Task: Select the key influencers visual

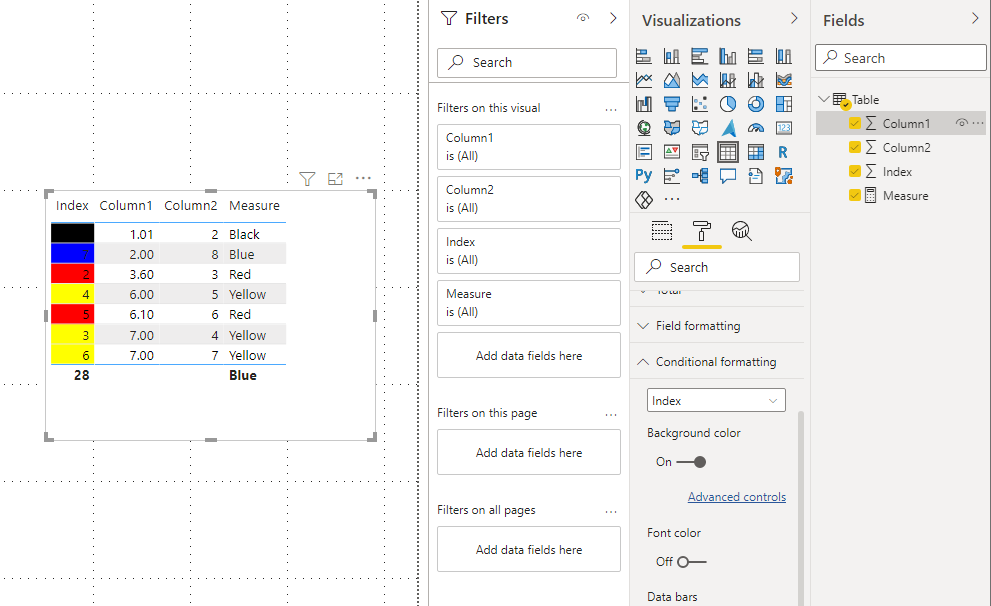Action: pos(671,176)
